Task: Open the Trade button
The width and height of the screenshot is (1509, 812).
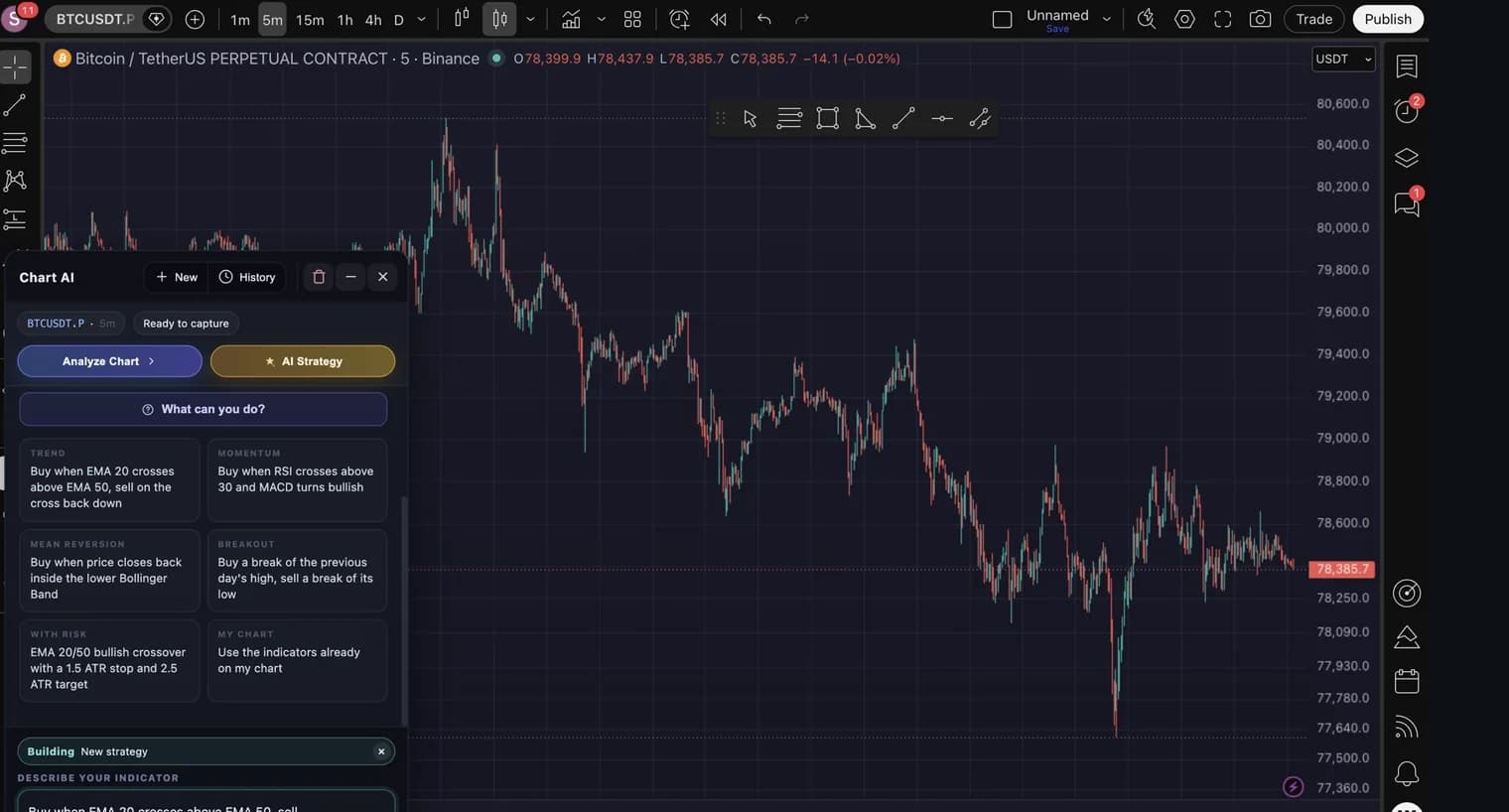Action: (x=1314, y=19)
